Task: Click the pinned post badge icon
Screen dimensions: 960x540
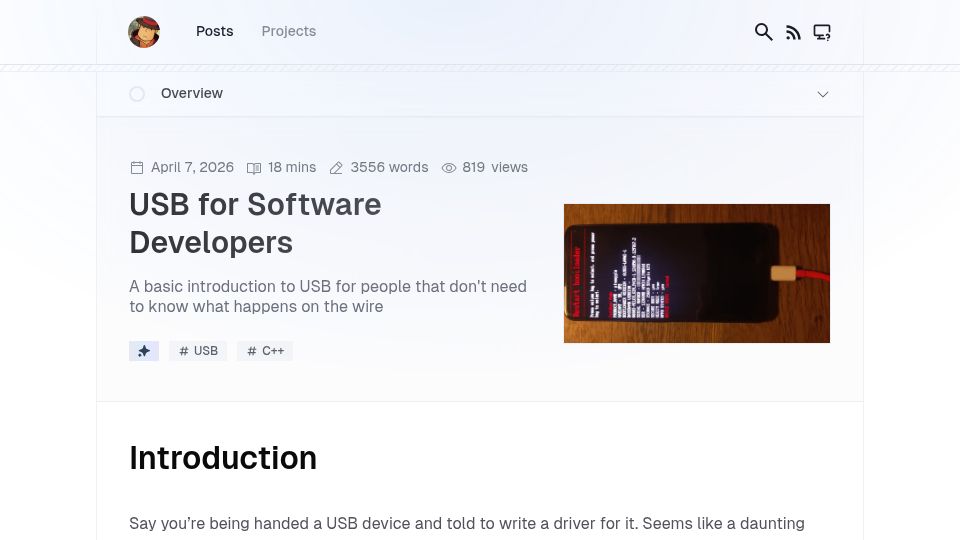Action: pyautogui.click(x=144, y=351)
